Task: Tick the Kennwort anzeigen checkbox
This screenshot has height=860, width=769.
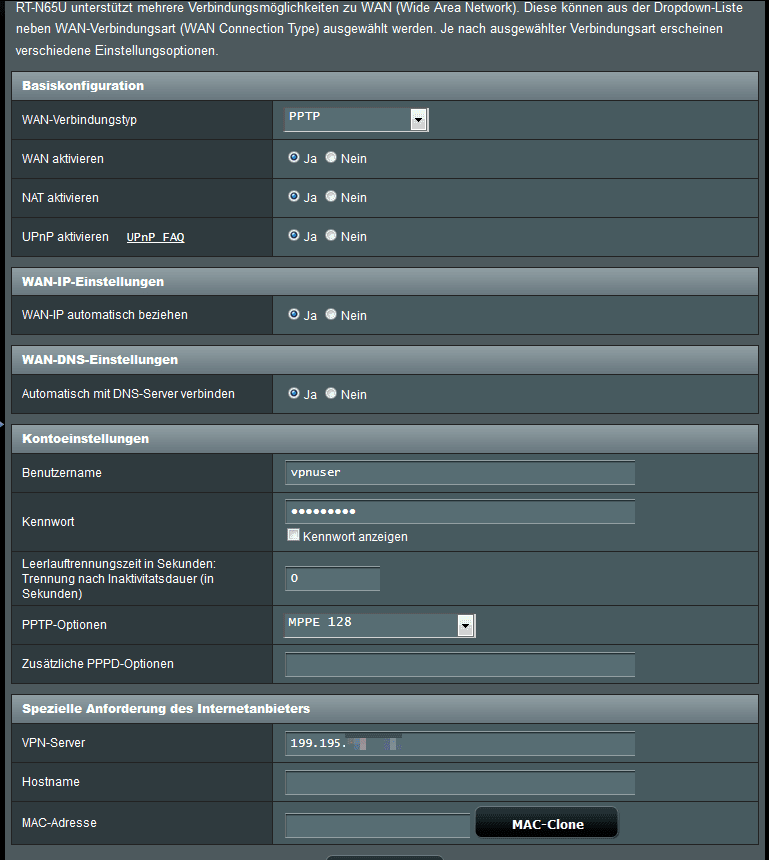Action: pos(293,535)
